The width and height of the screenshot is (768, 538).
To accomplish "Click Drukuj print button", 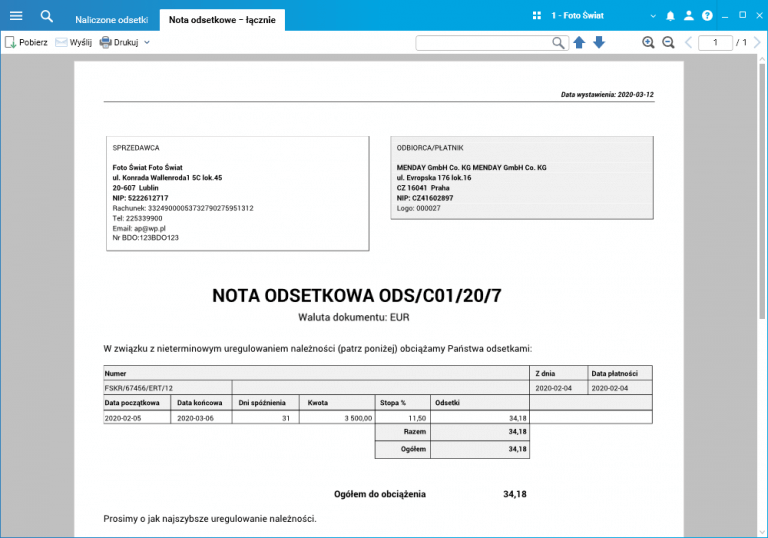I will [119, 43].
